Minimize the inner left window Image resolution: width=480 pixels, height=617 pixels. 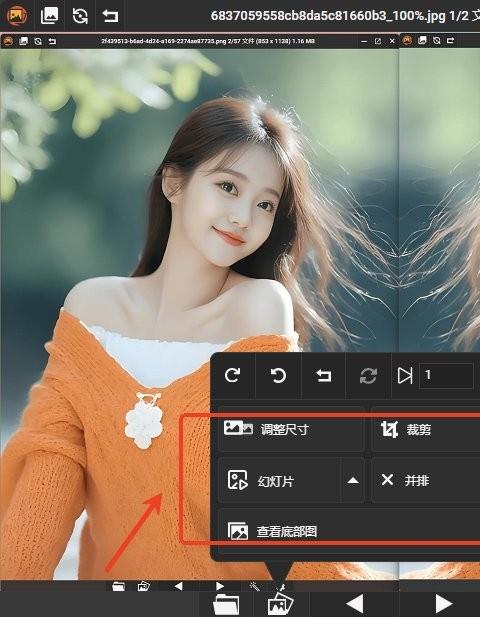(x=364, y=41)
